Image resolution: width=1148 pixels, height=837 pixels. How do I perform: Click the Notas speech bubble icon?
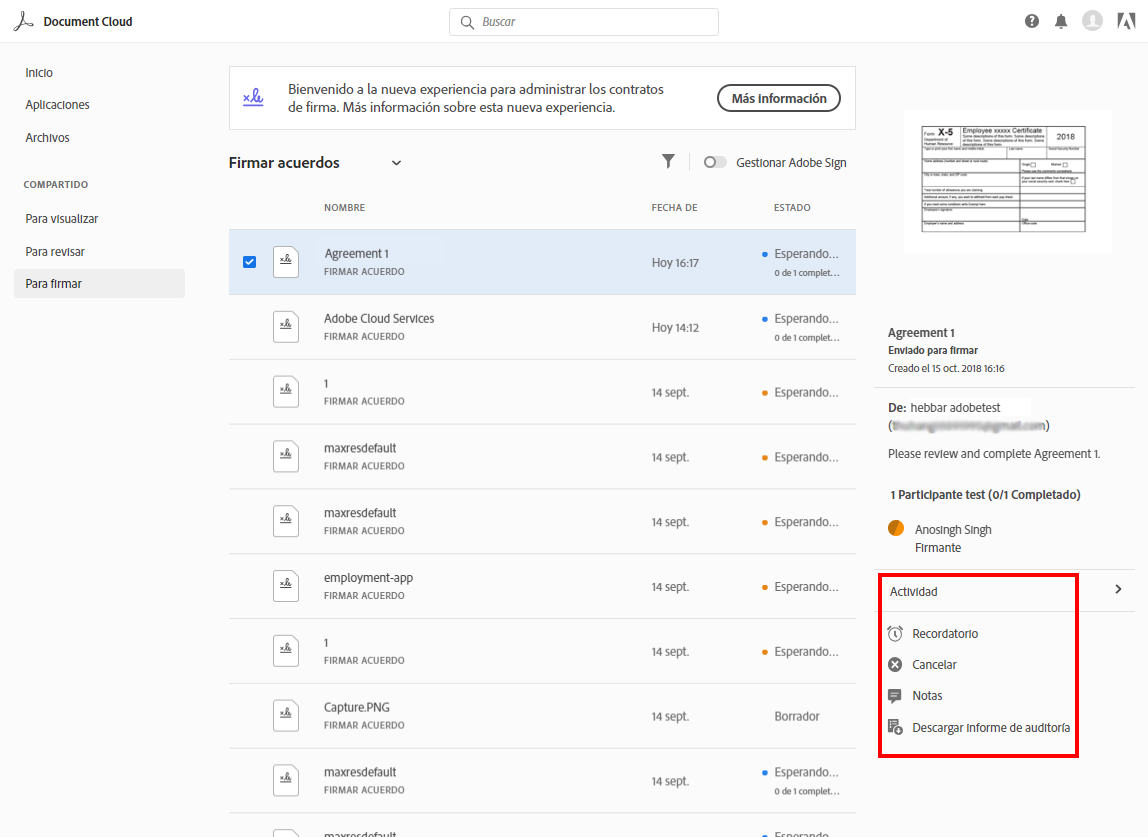tap(895, 696)
